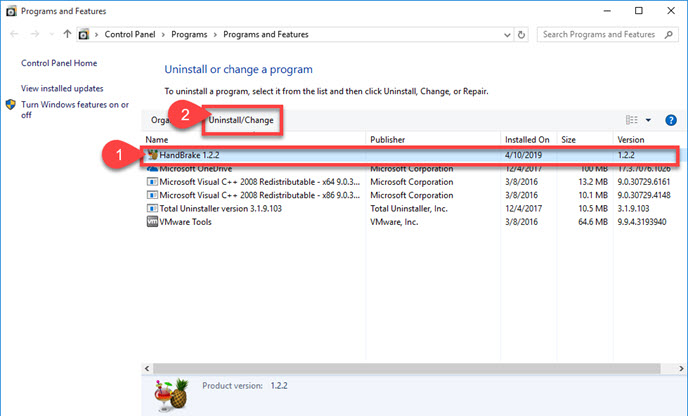Refresh the Programs and Features list

tap(521, 35)
